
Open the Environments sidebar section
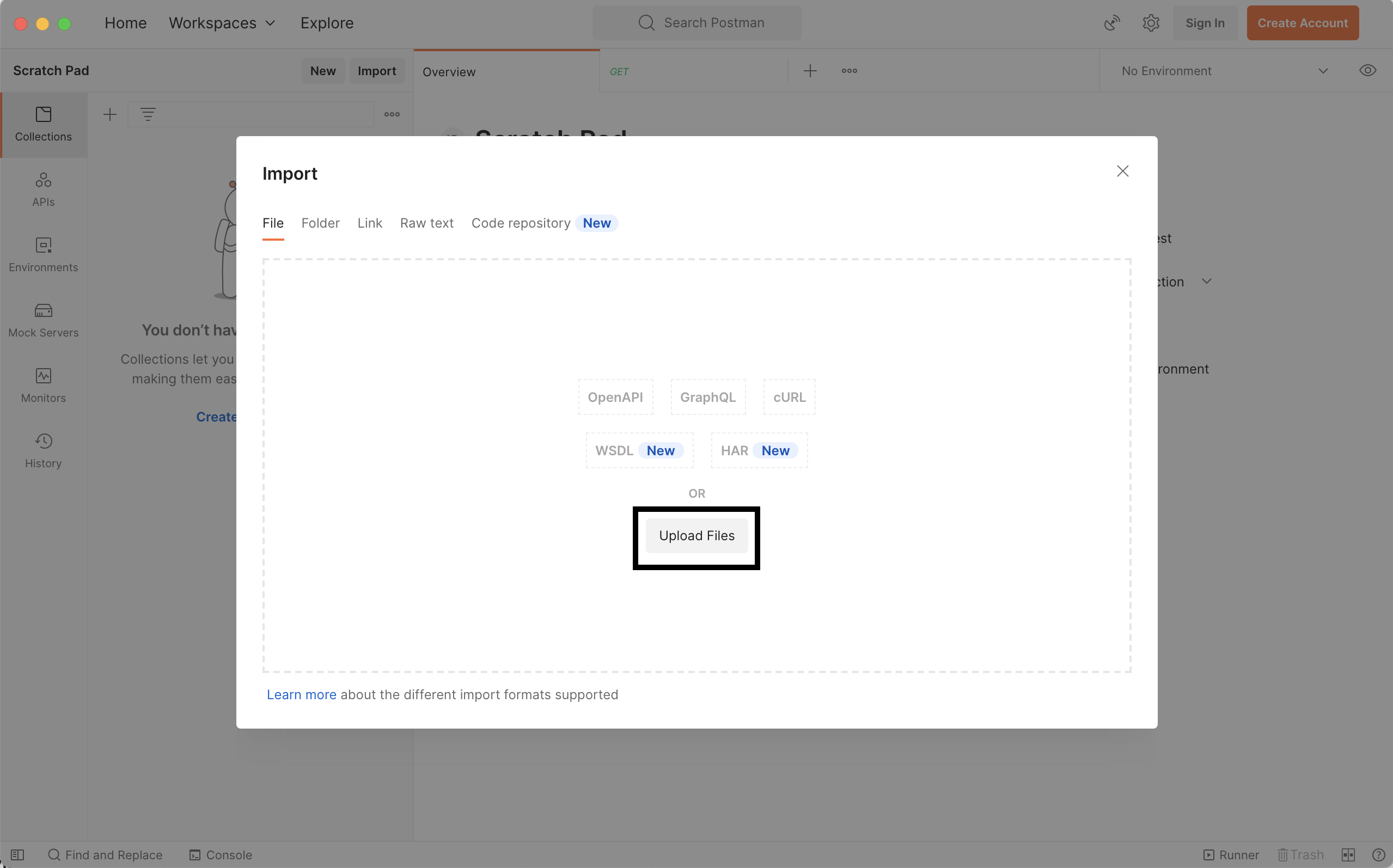tap(44, 255)
